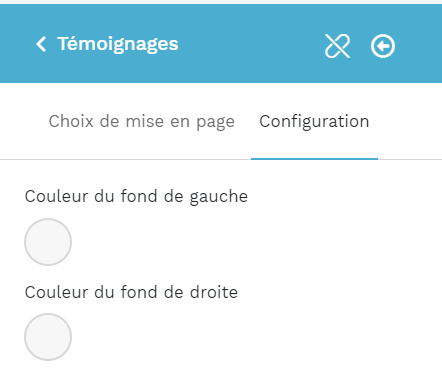Switch to Choix de mise en page tab
This screenshot has width=442, height=392.
pyautogui.click(x=142, y=122)
